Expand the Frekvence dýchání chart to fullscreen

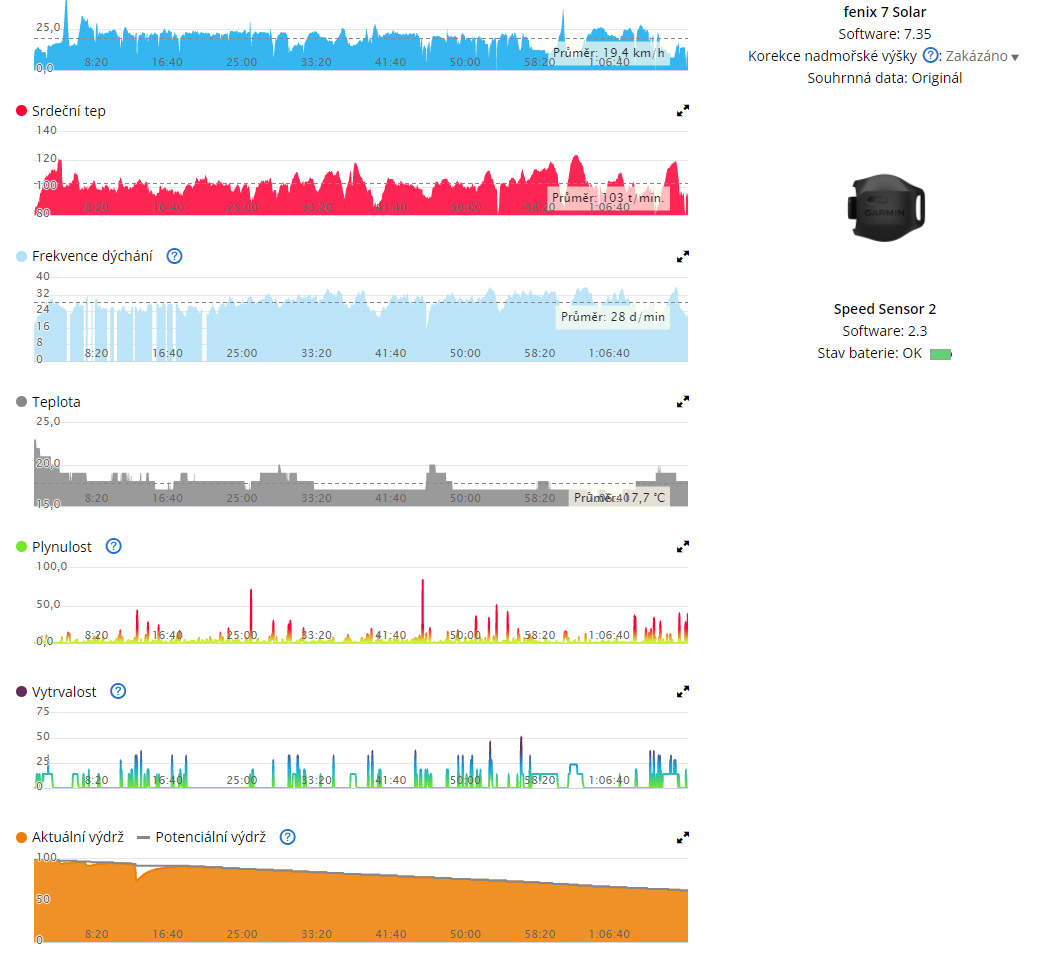[682, 256]
